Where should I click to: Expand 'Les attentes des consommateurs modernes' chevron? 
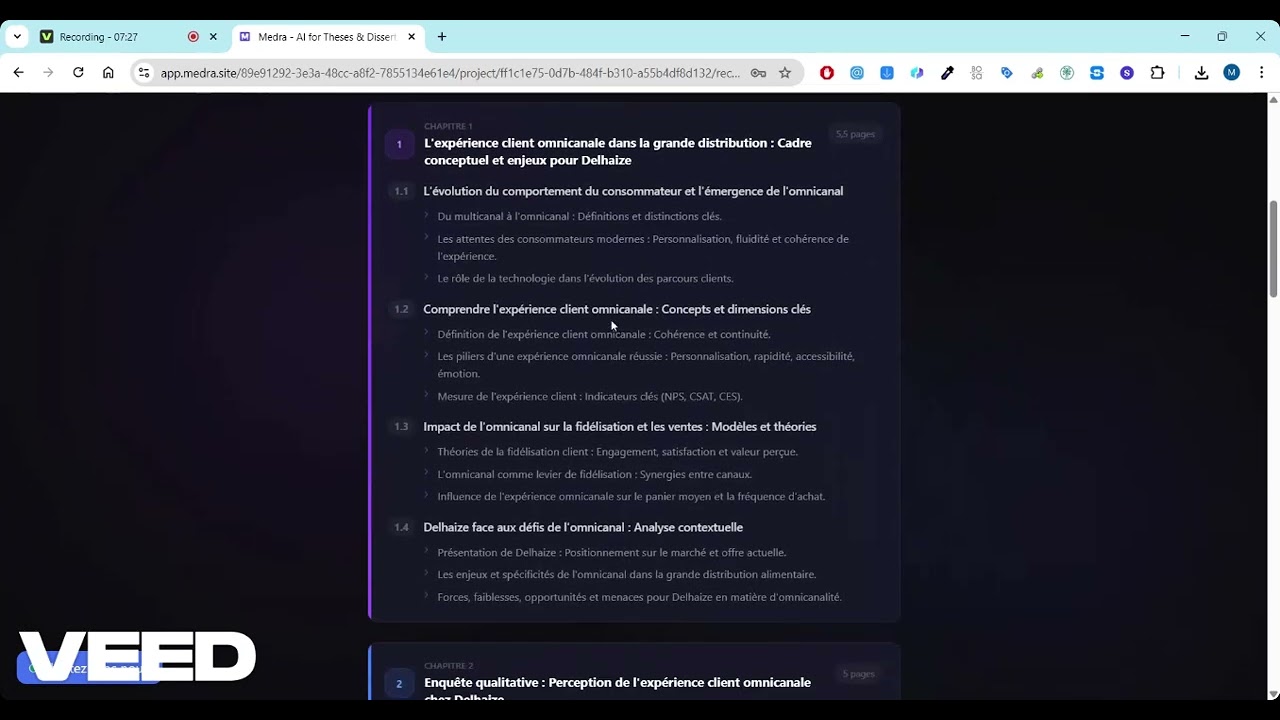tap(427, 238)
